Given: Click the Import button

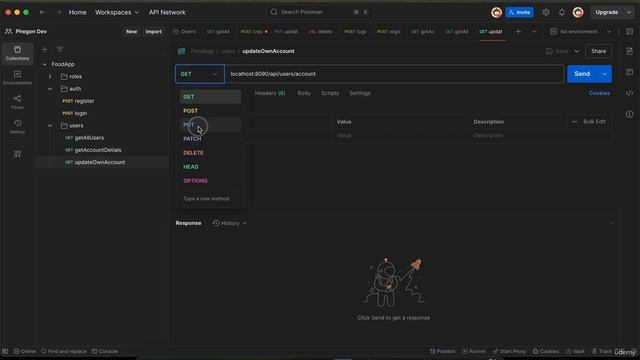Looking at the screenshot, I should (x=153, y=31).
